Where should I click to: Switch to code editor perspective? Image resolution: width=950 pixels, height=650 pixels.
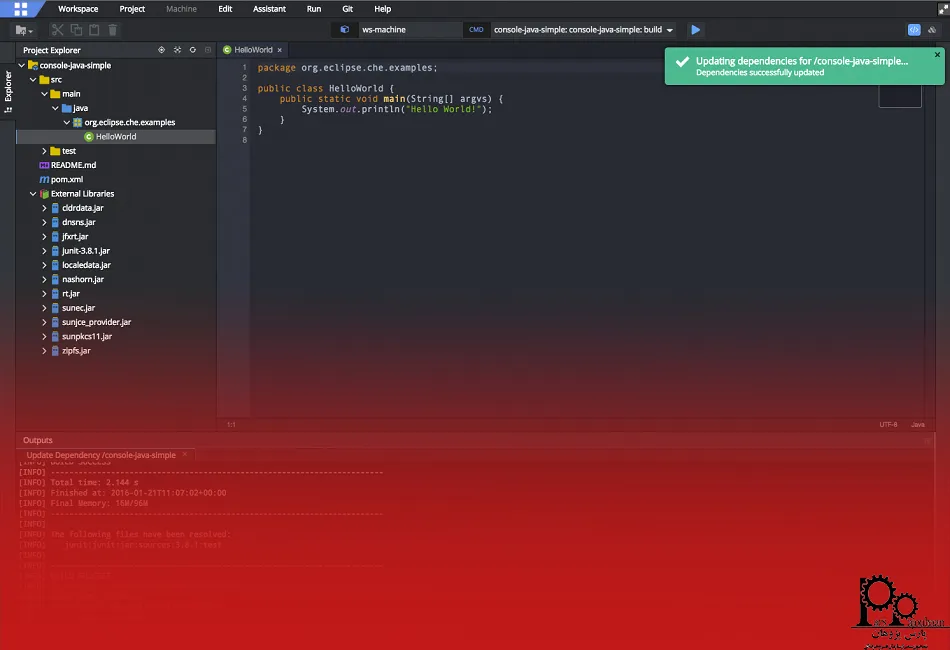point(914,30)
